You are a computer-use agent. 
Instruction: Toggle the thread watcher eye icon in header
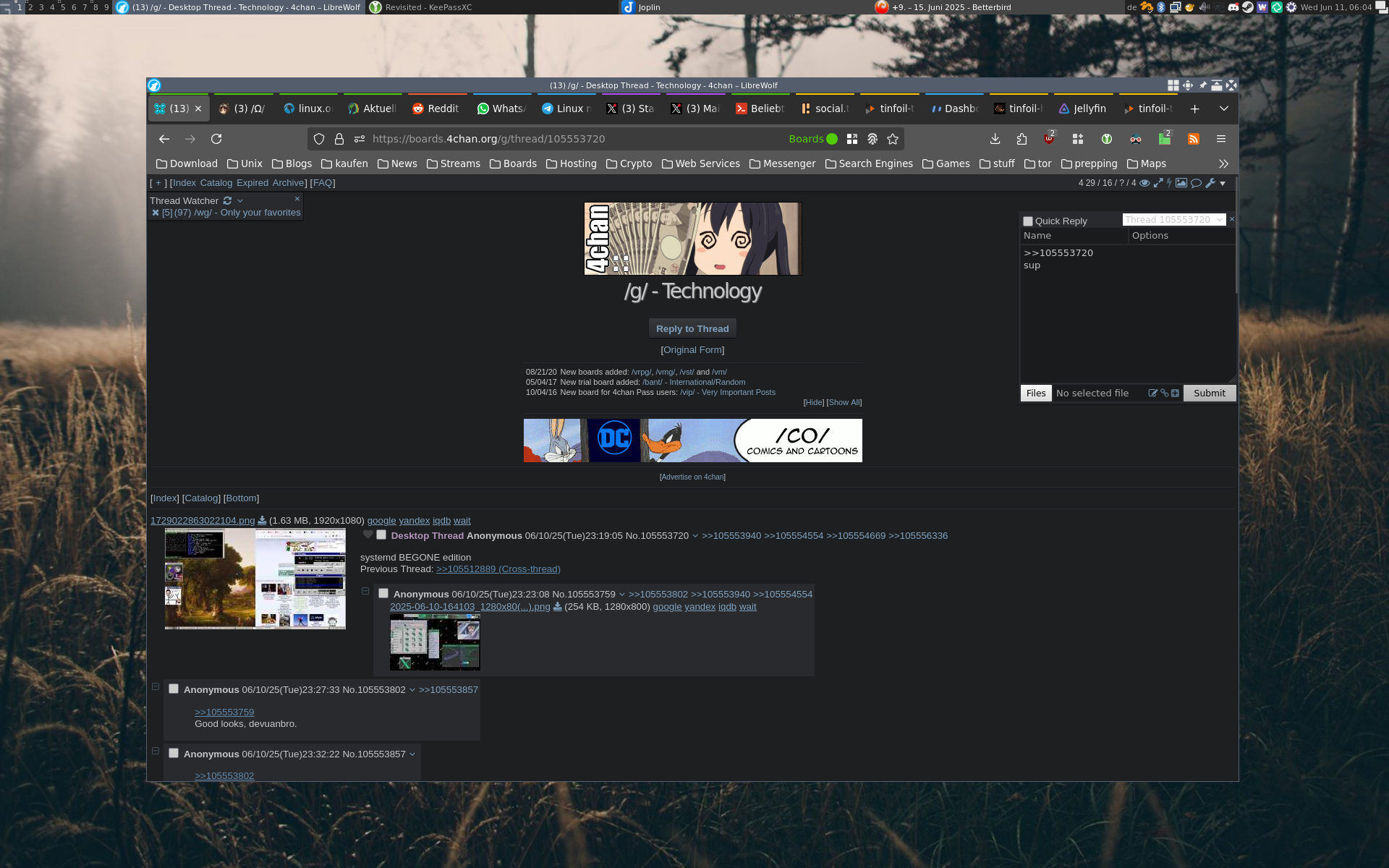[x=1144, y=183]
